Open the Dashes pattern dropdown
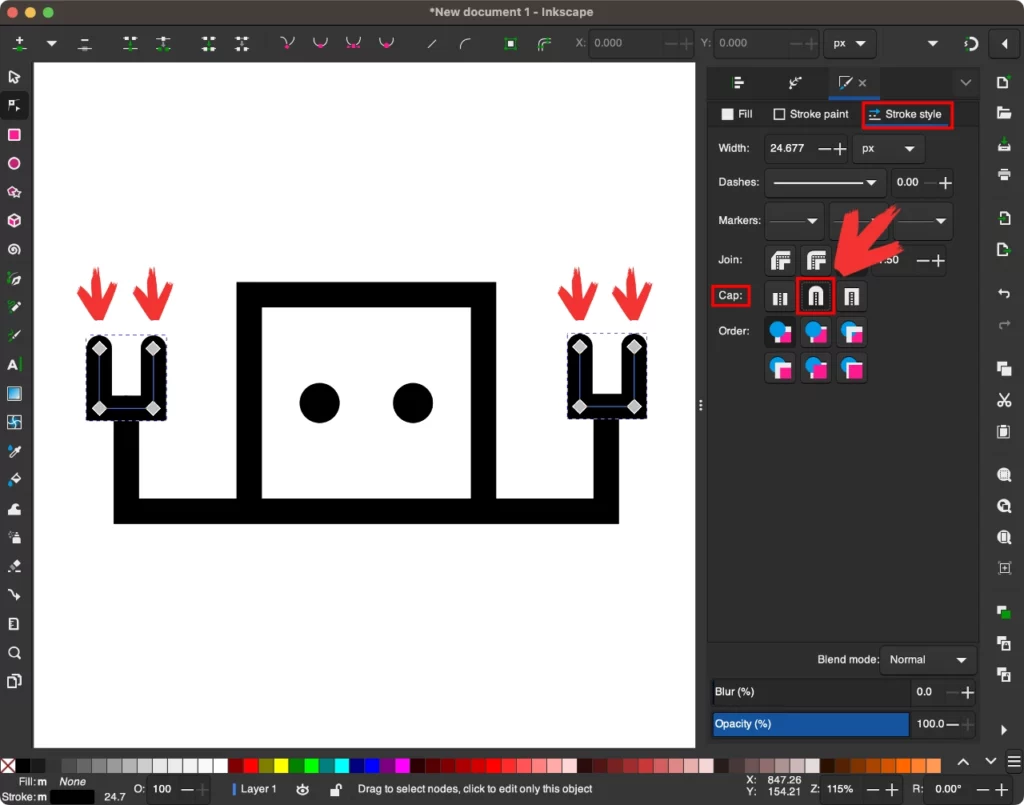Viewport: 1024px width, 805px height. [825, 183]
